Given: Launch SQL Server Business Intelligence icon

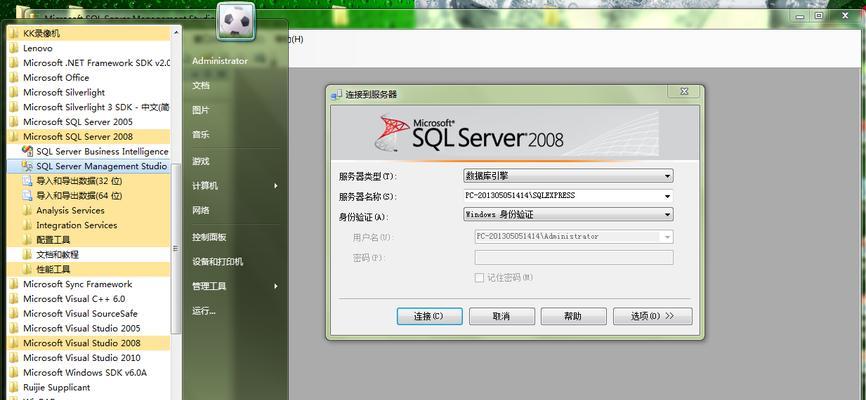Looking at the screenshot, I should coord(27,151).
